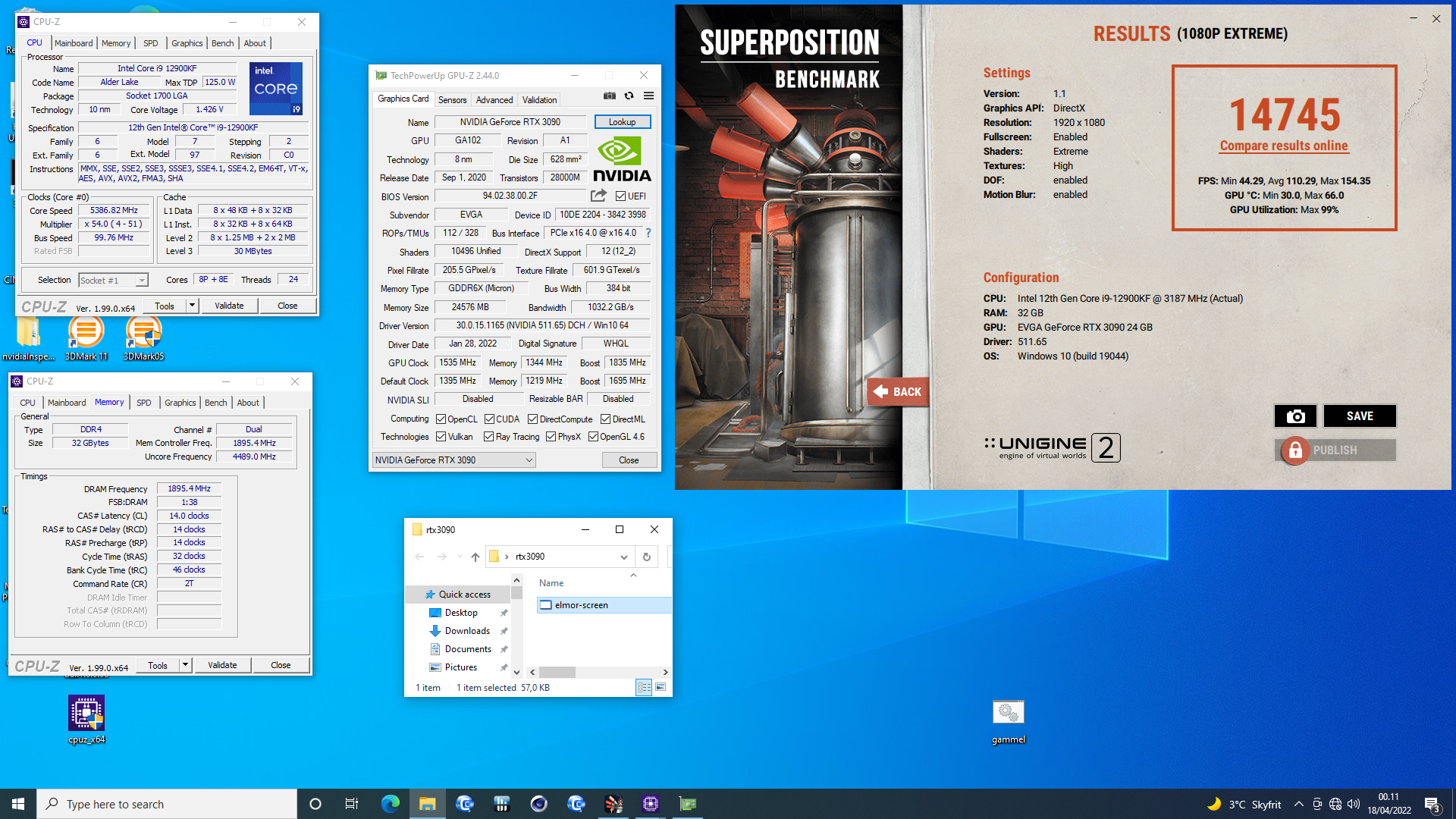Viewport: 1456px width, 819px height.
Task: Click navigation pane scroll down arrow
Action: click(516, 672)
